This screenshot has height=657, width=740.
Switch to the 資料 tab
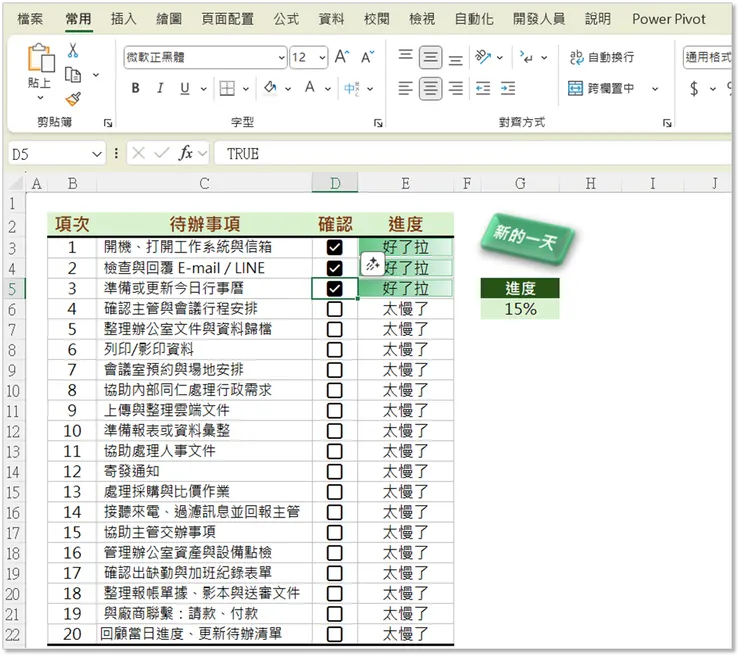(331, 19)
